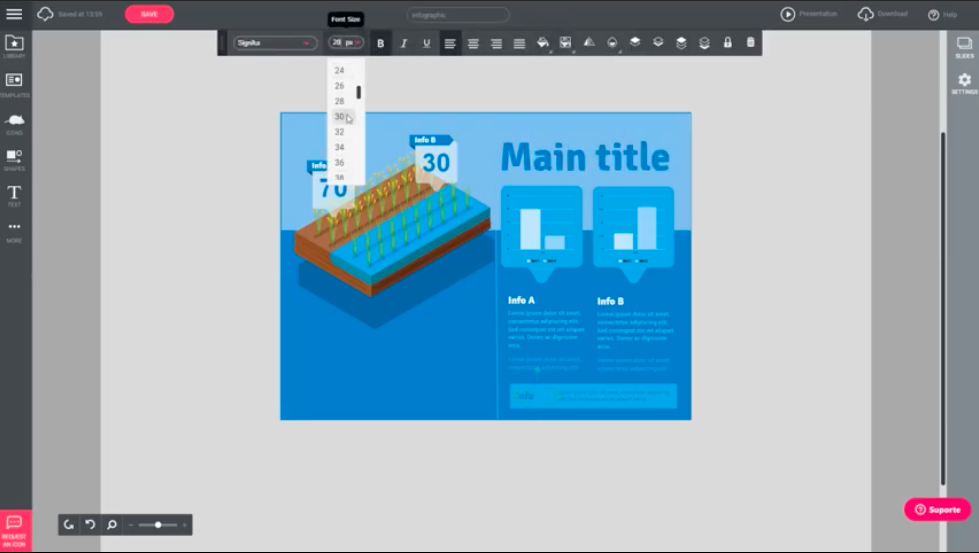979x553 pixels.
Task: Toggle underline formatting
Action: (427, 43)
